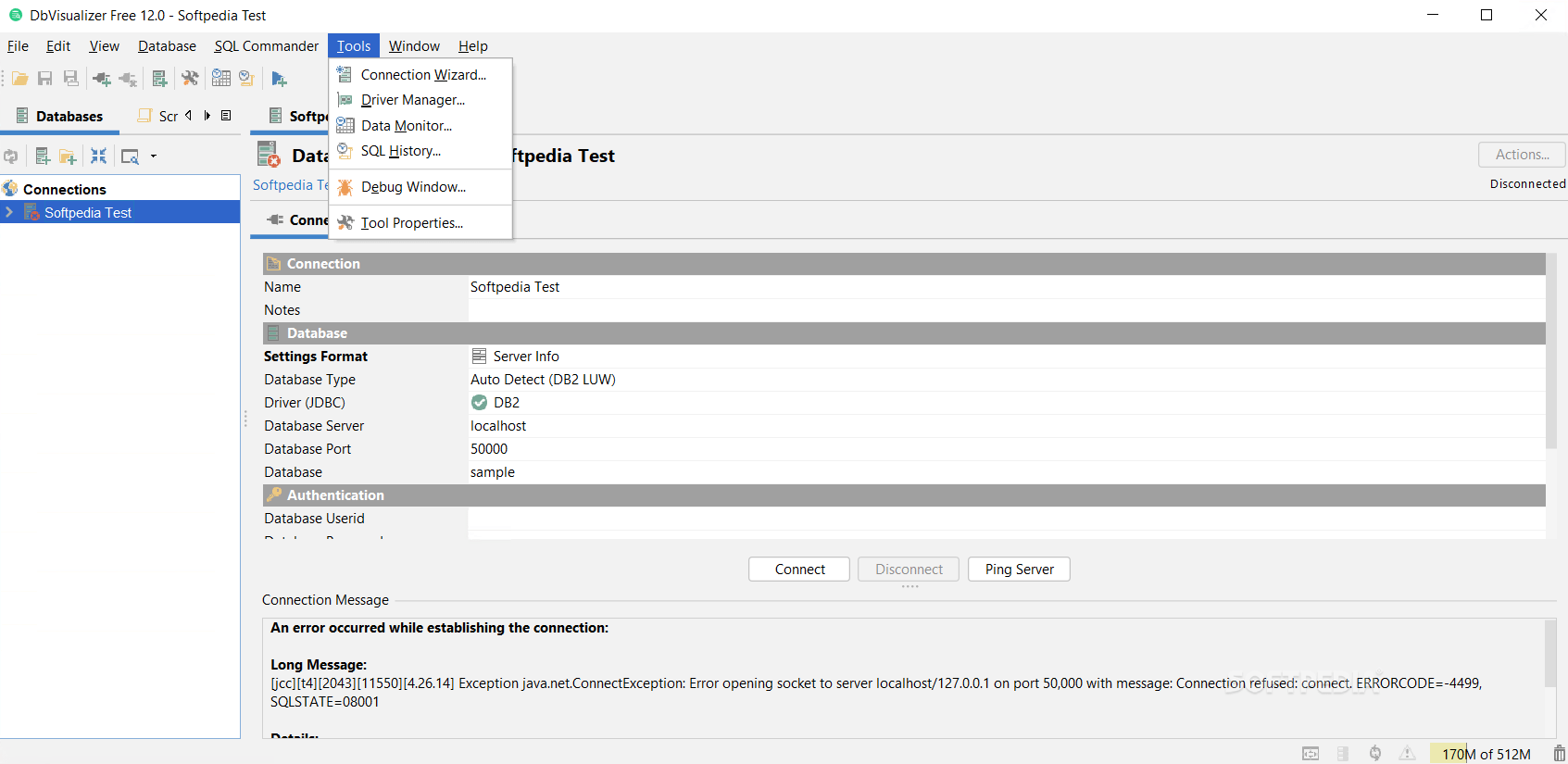Click the create database connection toolbar icon
1568x764 pixels.
159,79
